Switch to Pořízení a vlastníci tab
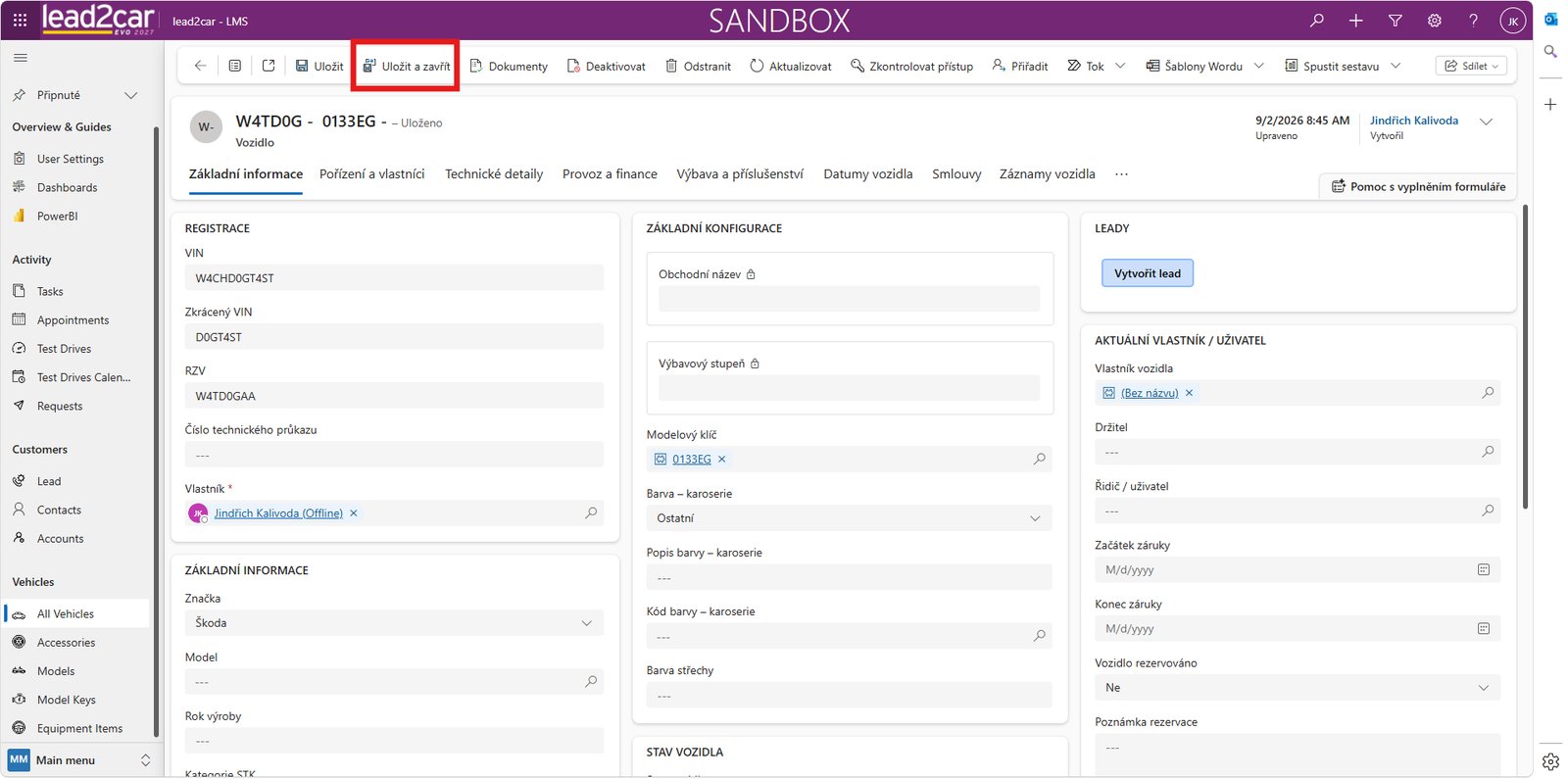The image size is (1568, 779). [372, 174]
